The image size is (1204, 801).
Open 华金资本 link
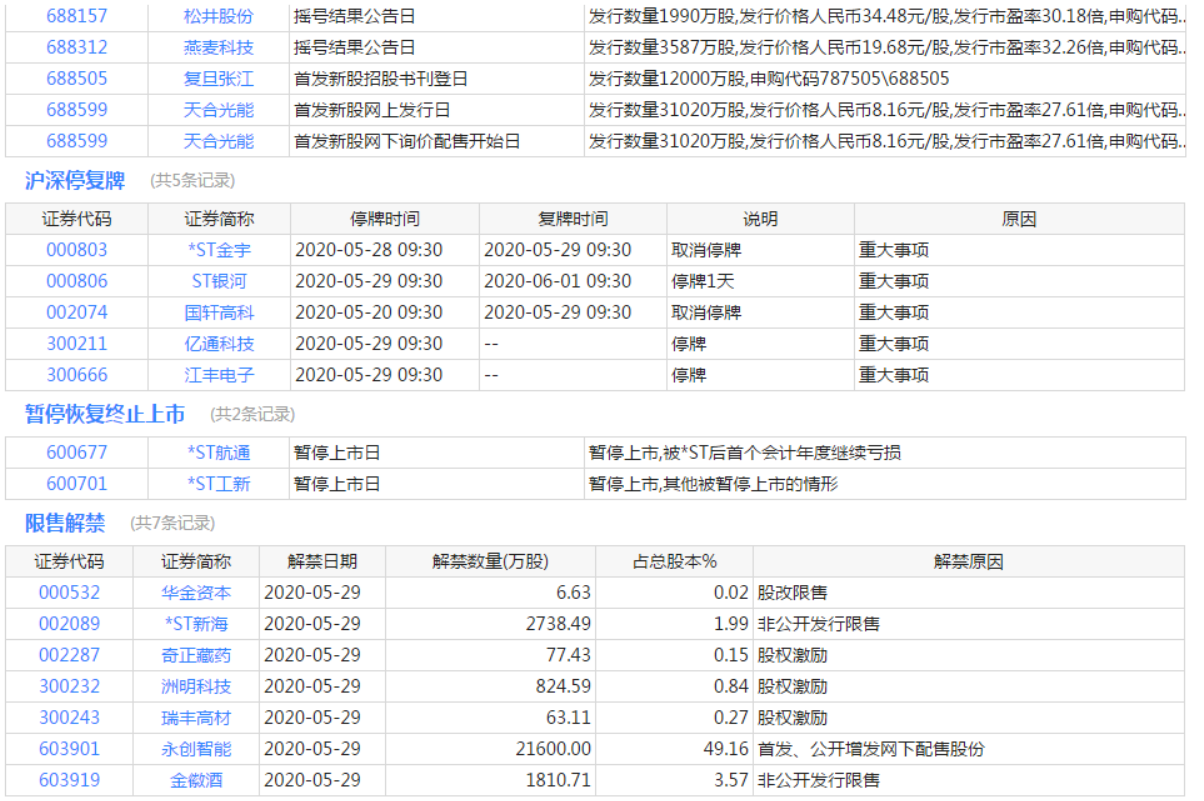pyautogui.click(x=196, y=592)
